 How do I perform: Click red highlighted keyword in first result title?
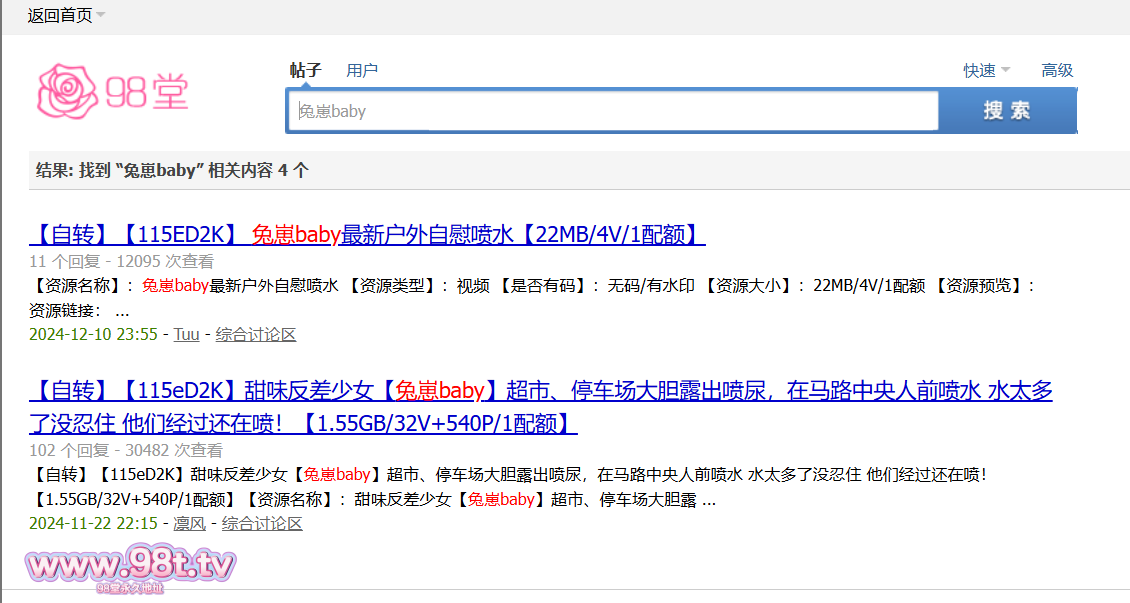(296, 235)
